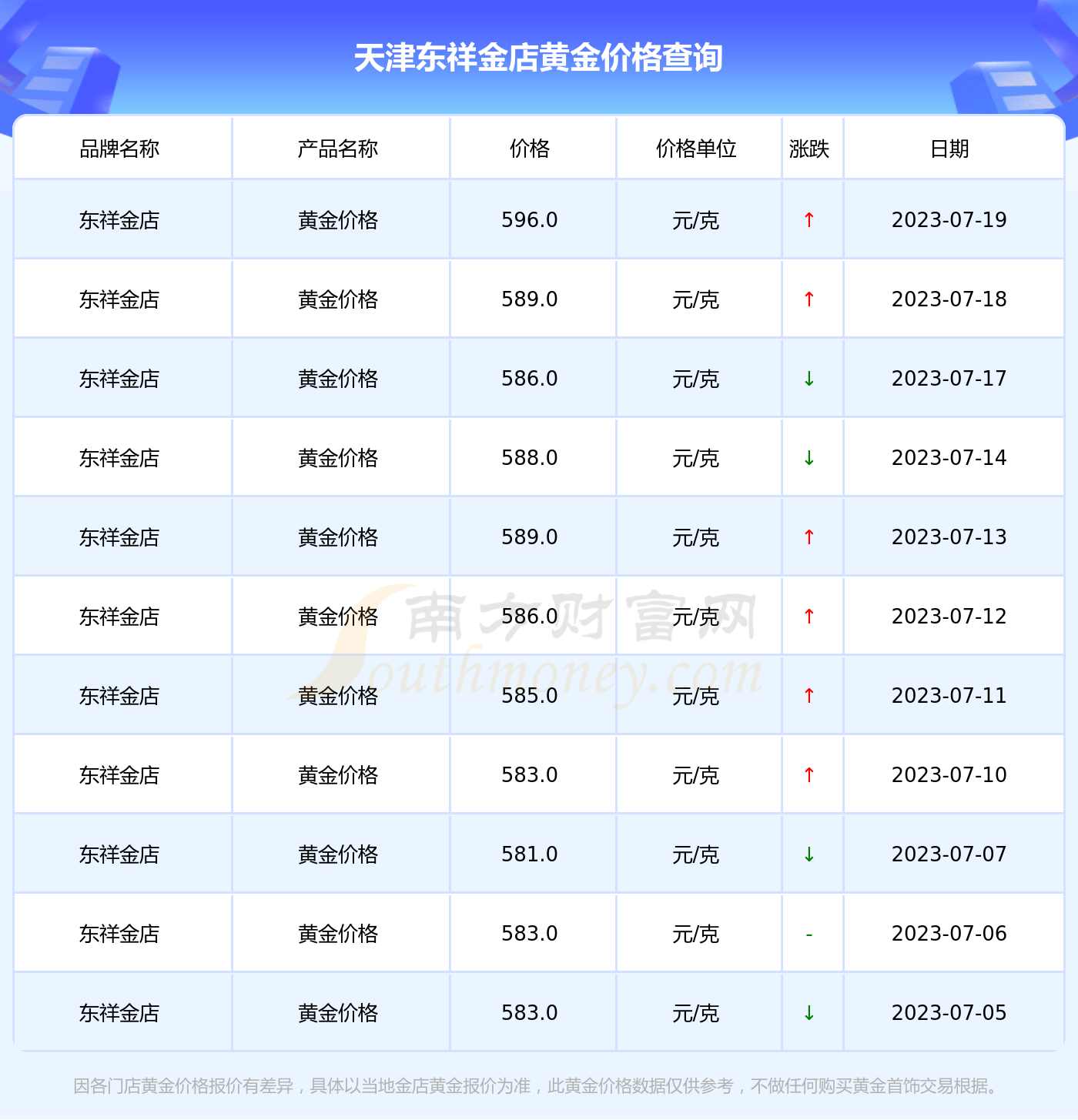This screenshot has height=1120, width=1078.
Task: Click the date 2023-07-17
Action: [x=949, y=379]
